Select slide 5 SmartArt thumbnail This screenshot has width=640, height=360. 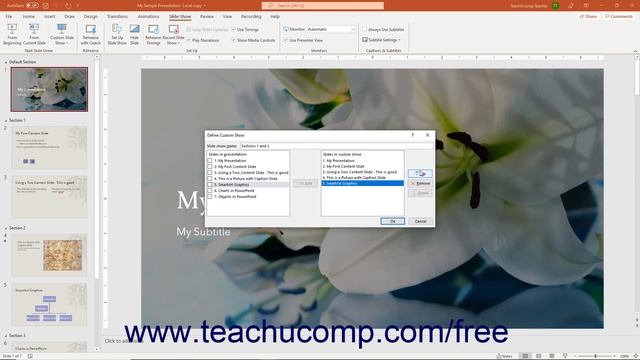pos(49,304)
